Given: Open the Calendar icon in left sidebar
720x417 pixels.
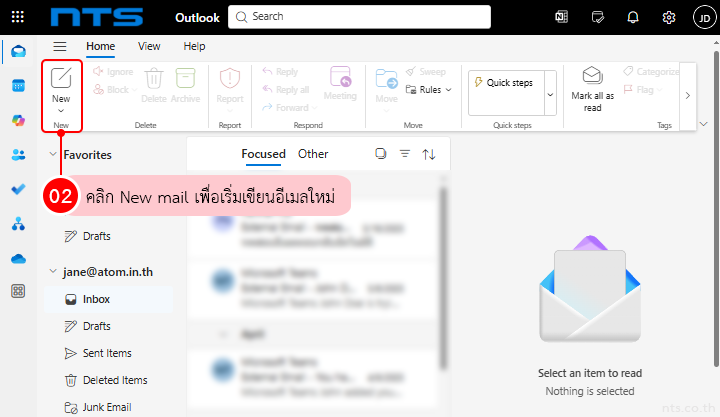Looking at the screenshot, I should pos(18,86).
